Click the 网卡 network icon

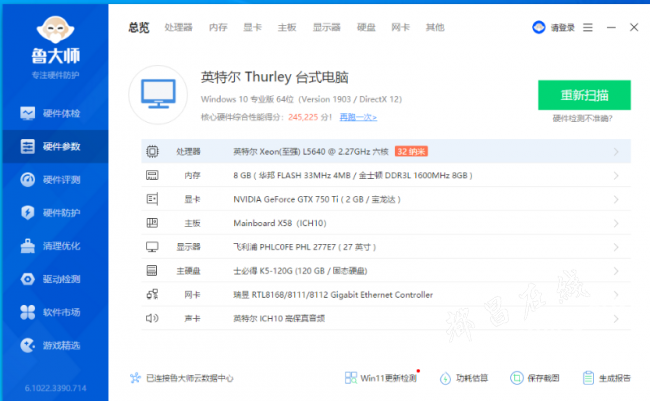152,294
